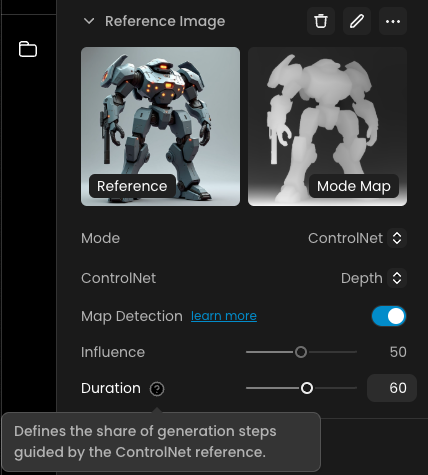Click the Reference Image section title
The width and height of the screenshot is (428, 475).
coord(165,21)
